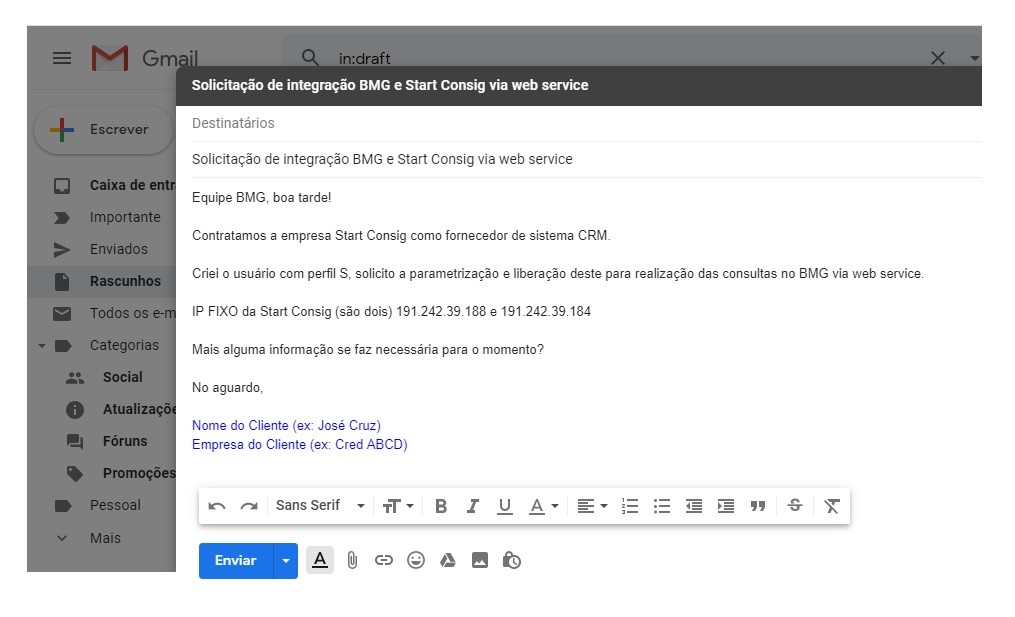Clear the in:draft search with X
Screen dimensions: 1015x617
tap(937, 58)
